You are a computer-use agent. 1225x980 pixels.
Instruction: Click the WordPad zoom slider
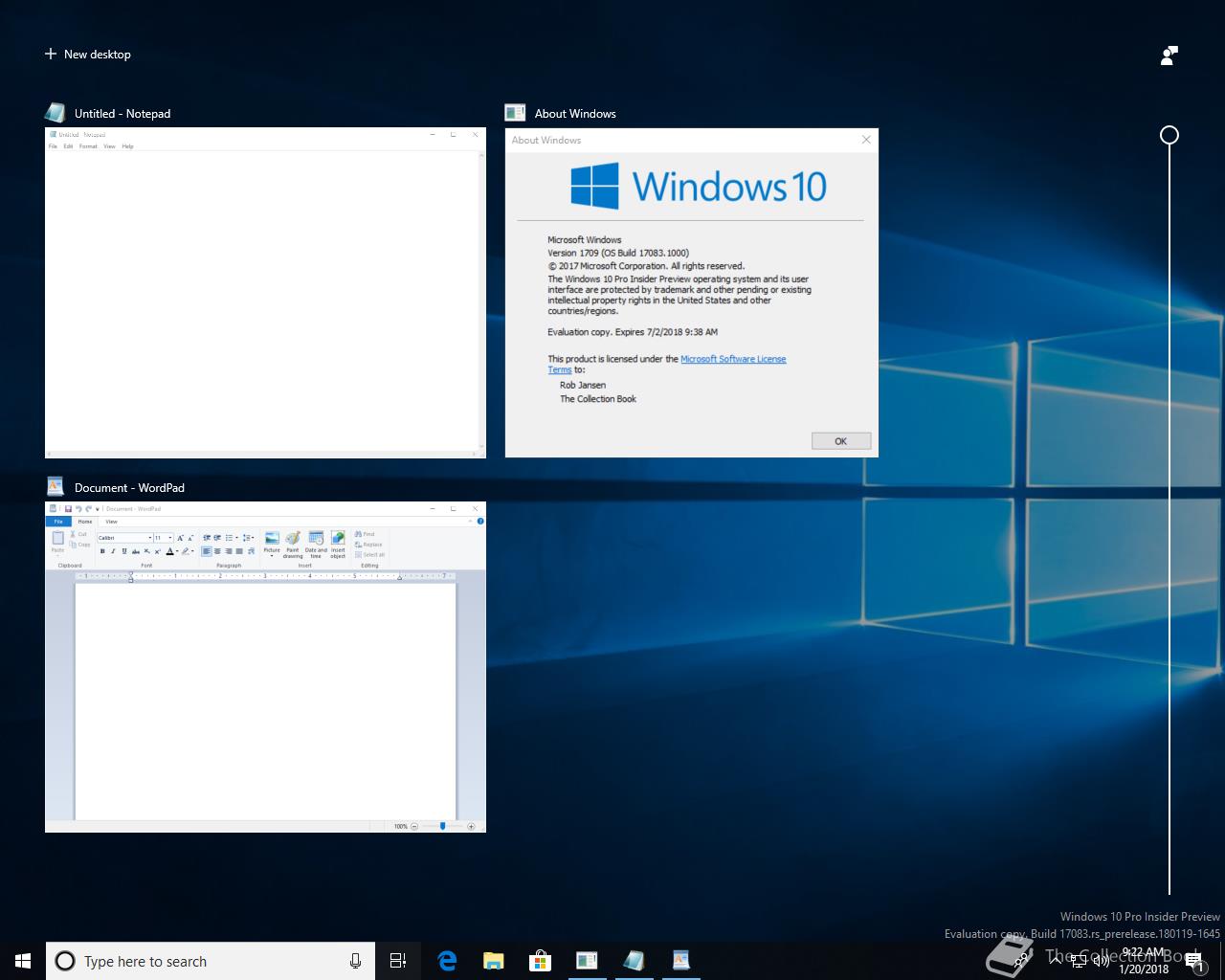point(442,826)
